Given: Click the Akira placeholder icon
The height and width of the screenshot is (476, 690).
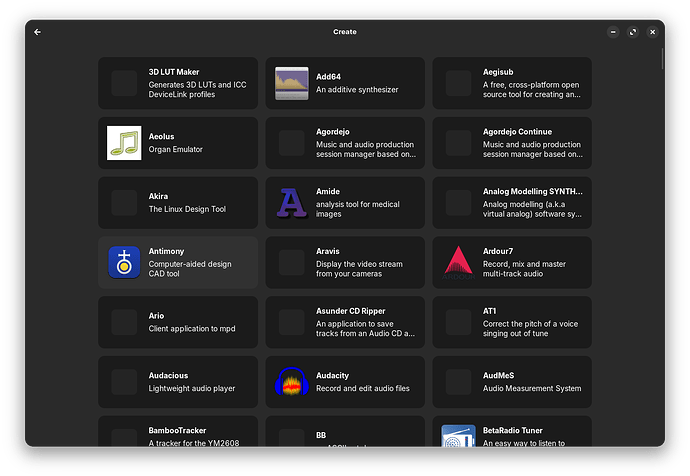Looking at the screenshot, I should [124, 203].
